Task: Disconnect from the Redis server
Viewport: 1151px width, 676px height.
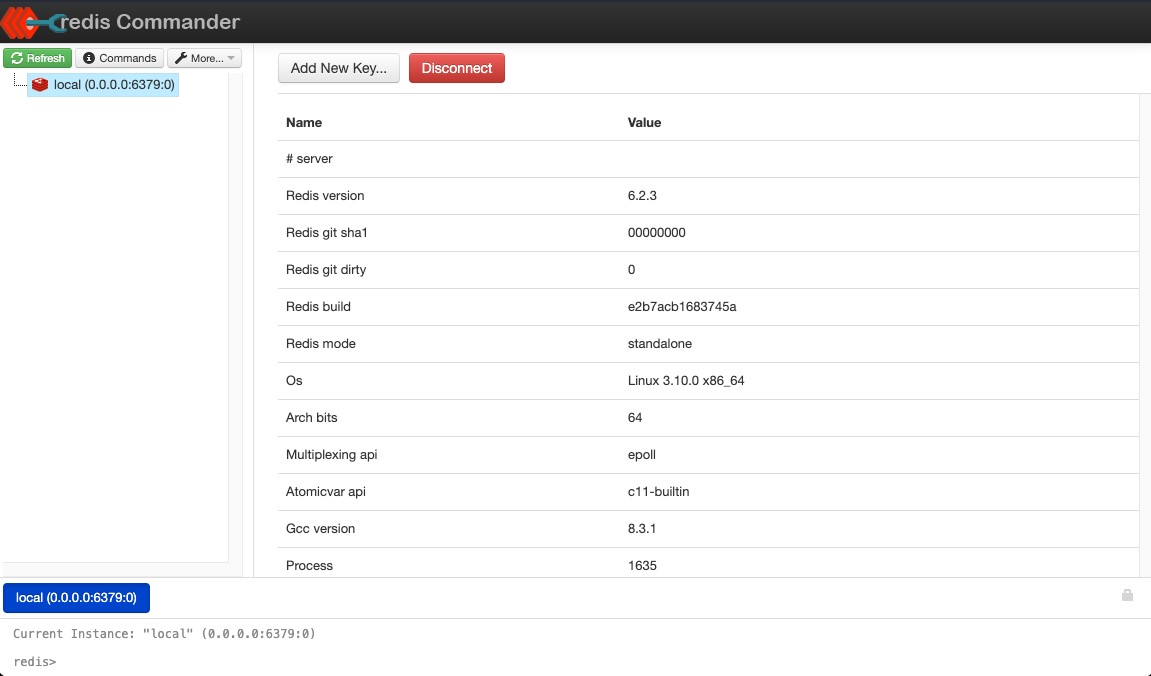Action: click(x=457, y=68)
